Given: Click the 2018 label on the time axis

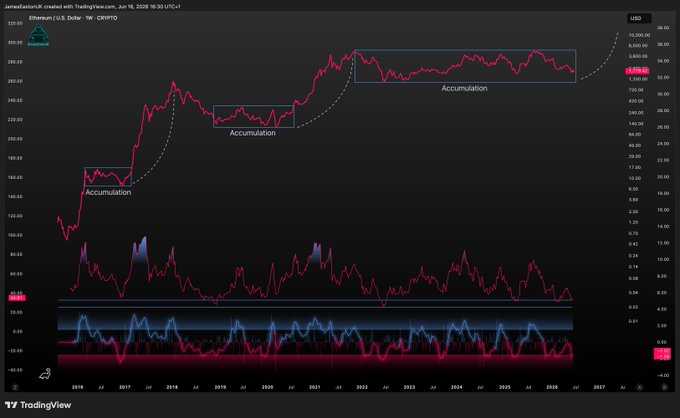Looking at the screenshot, I should click(172, 387).
